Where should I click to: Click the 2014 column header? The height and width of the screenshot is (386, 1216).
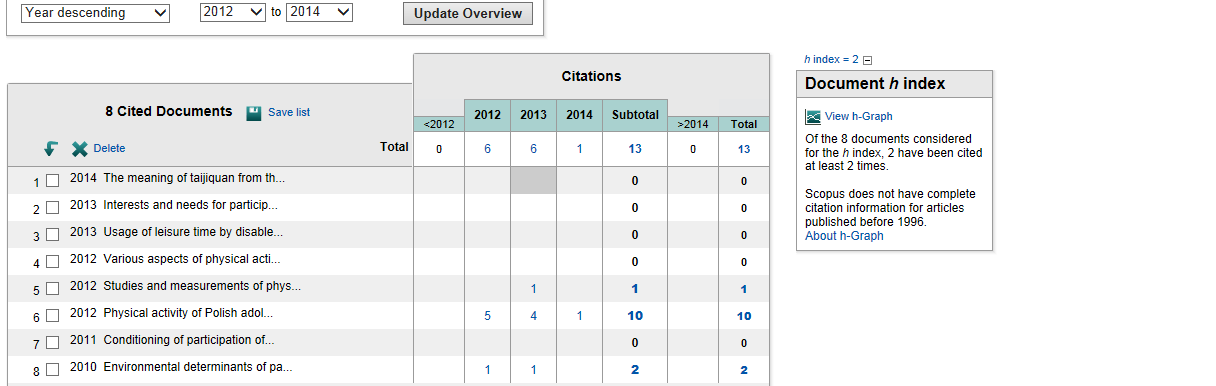[x=579, y=115]
